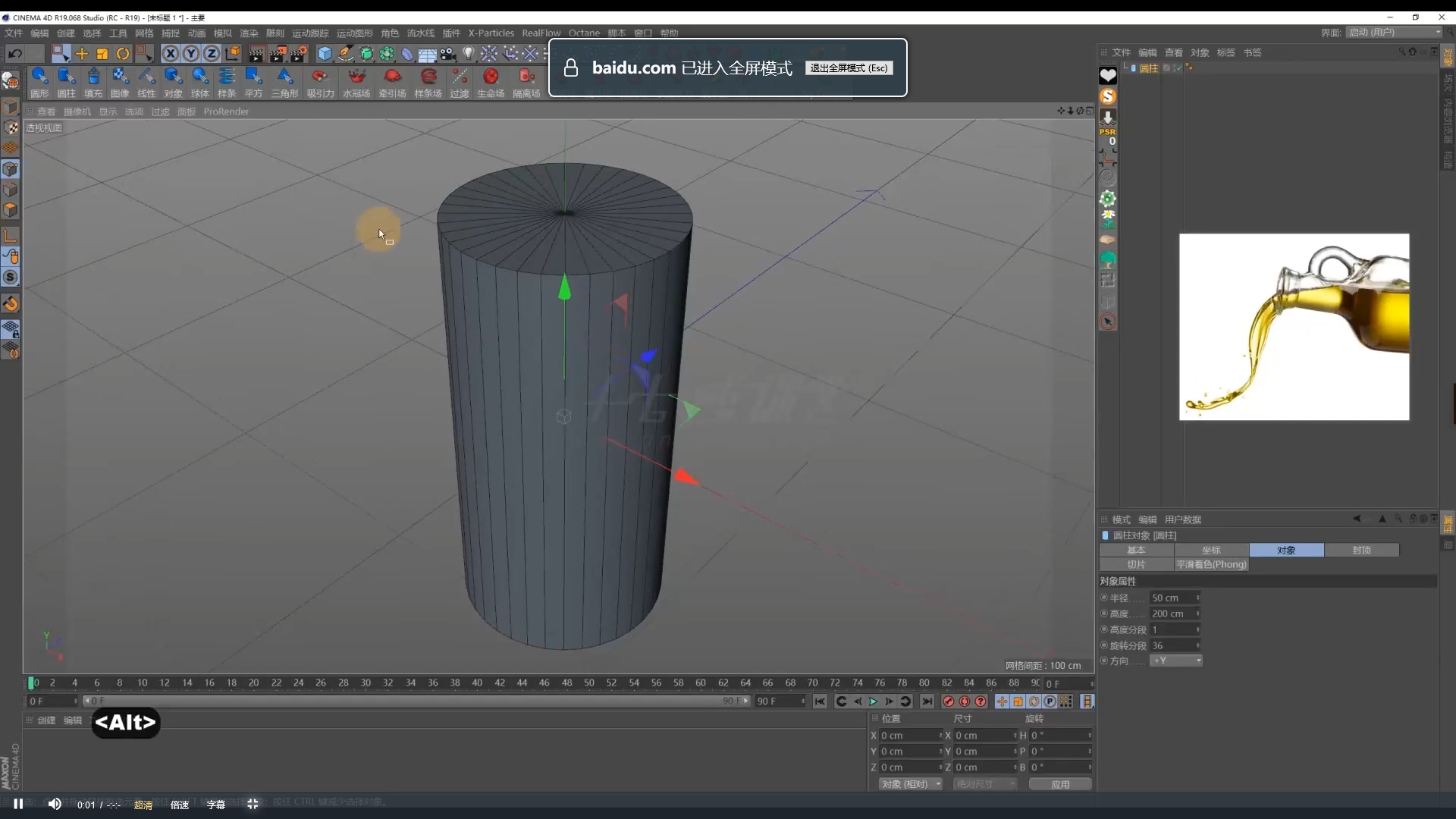Screen dimensions: 1456x819
Task: Open the 运动图形 menu
Action: pyautogui.click(x=355, y=33)
